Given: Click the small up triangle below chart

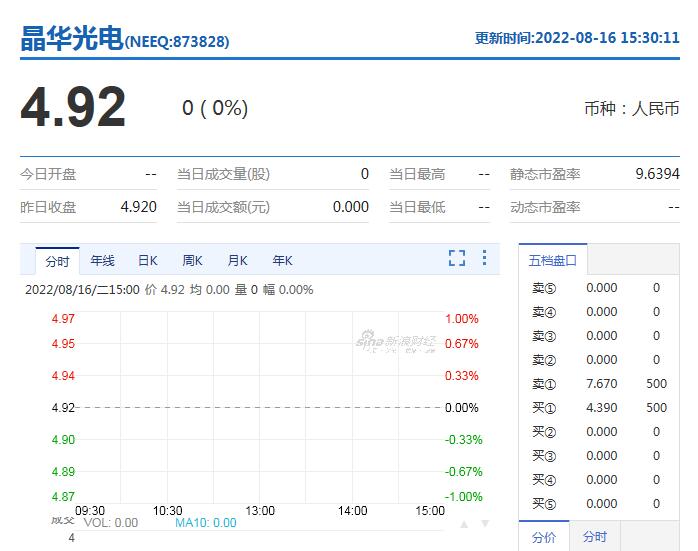Looking at the screenshot, I should click(x=464, y=524).
